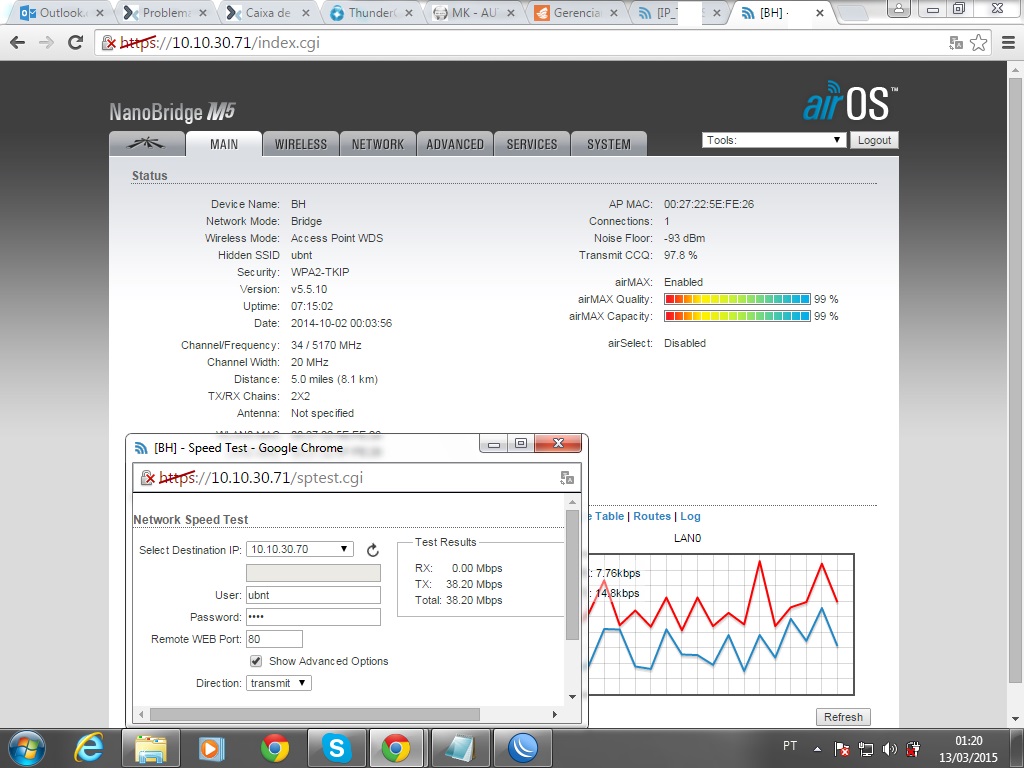Go to the ADVANCED tab

pyautogui.click(x=455, y=144)
